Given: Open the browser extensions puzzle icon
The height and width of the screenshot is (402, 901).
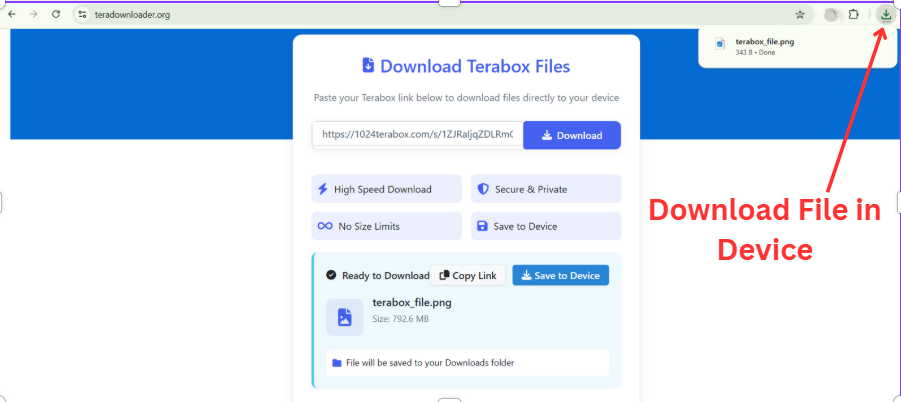Looking at the screenshot, I should (854, 15).
